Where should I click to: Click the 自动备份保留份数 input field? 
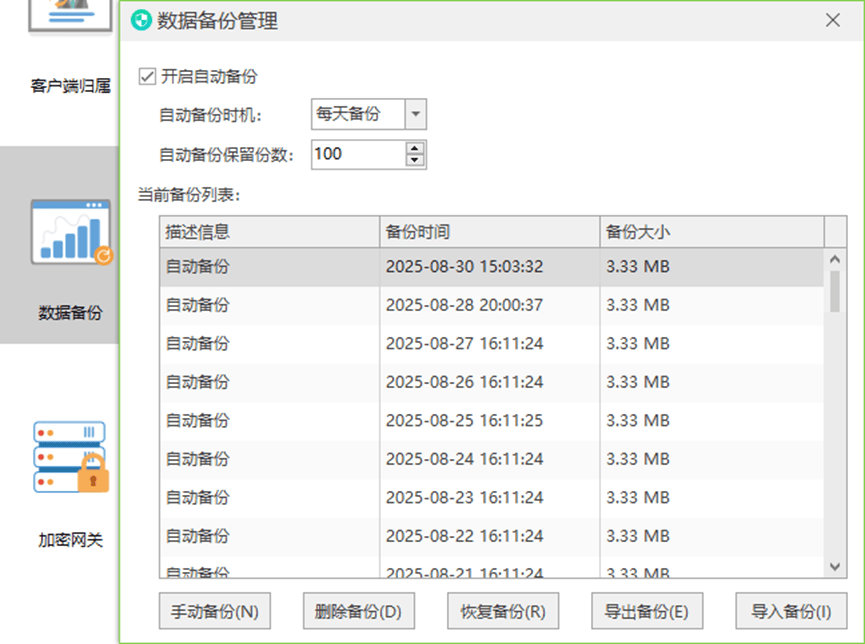[357, 154]
